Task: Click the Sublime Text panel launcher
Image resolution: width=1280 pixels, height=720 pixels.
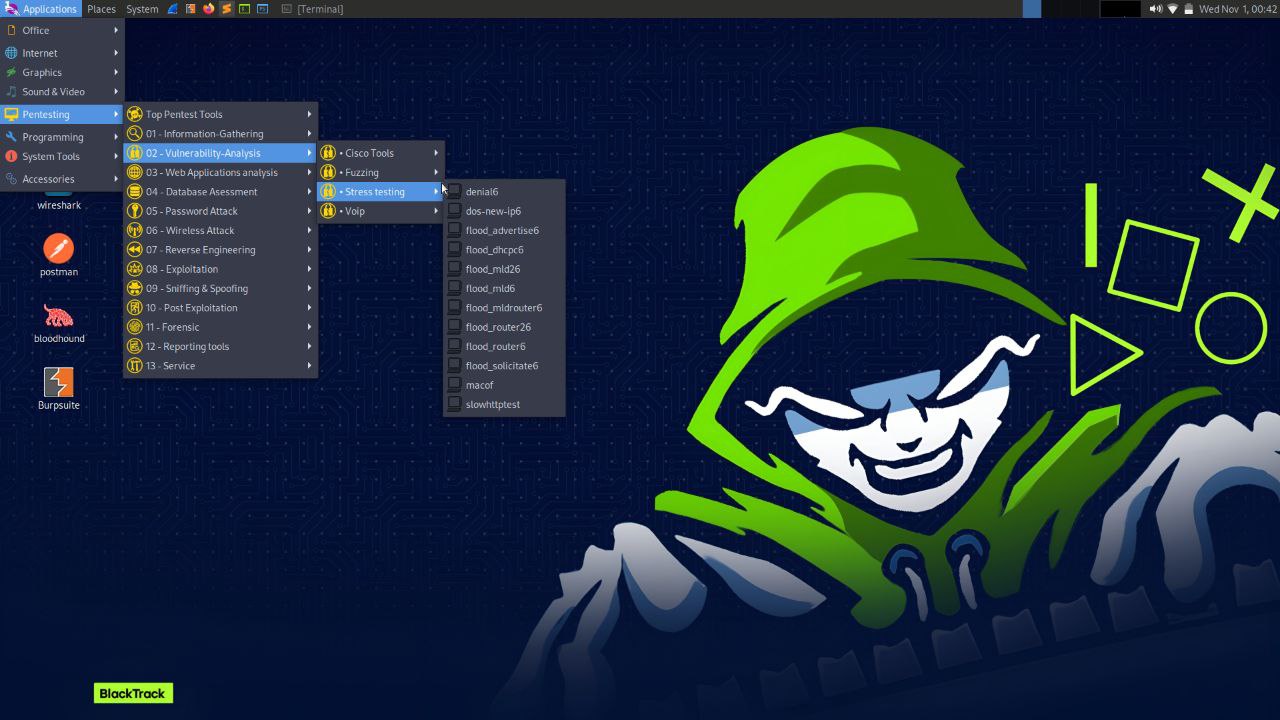Action: click(x=226, y=9)
